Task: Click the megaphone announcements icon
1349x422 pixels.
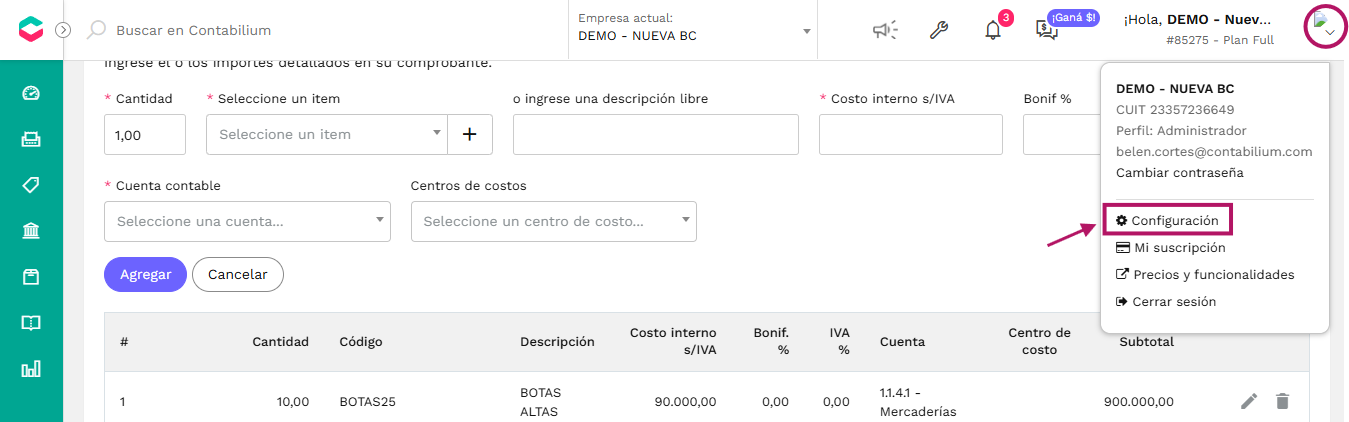Action: (884, 30)
